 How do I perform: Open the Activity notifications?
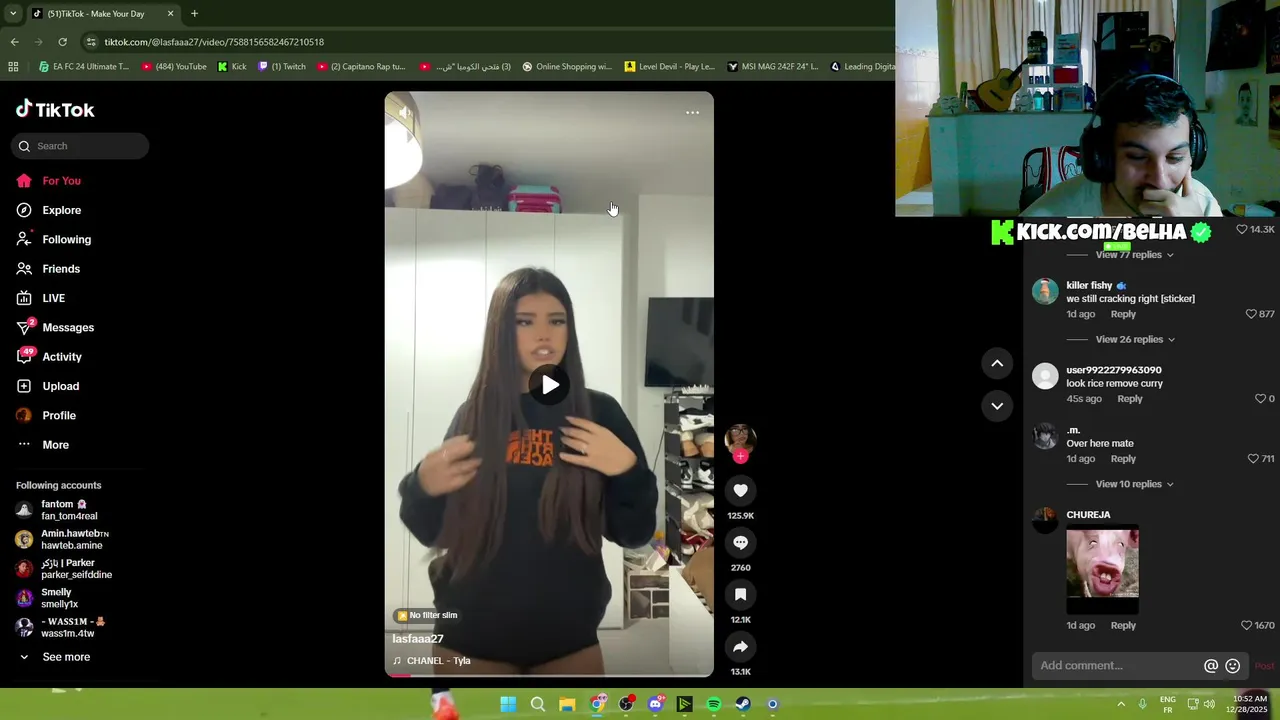pyautogui.click(x=61, y=357)
